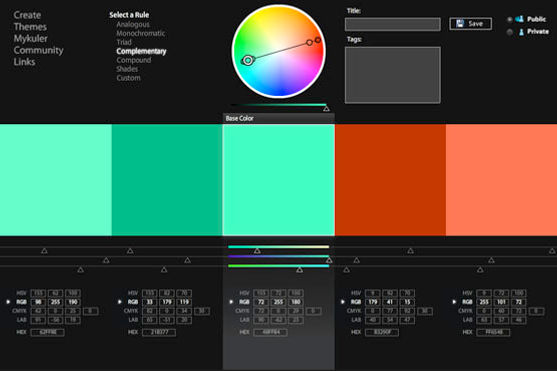Click the RGB field showing 119
Screen dimensions: 557x371
click(184, 302)
